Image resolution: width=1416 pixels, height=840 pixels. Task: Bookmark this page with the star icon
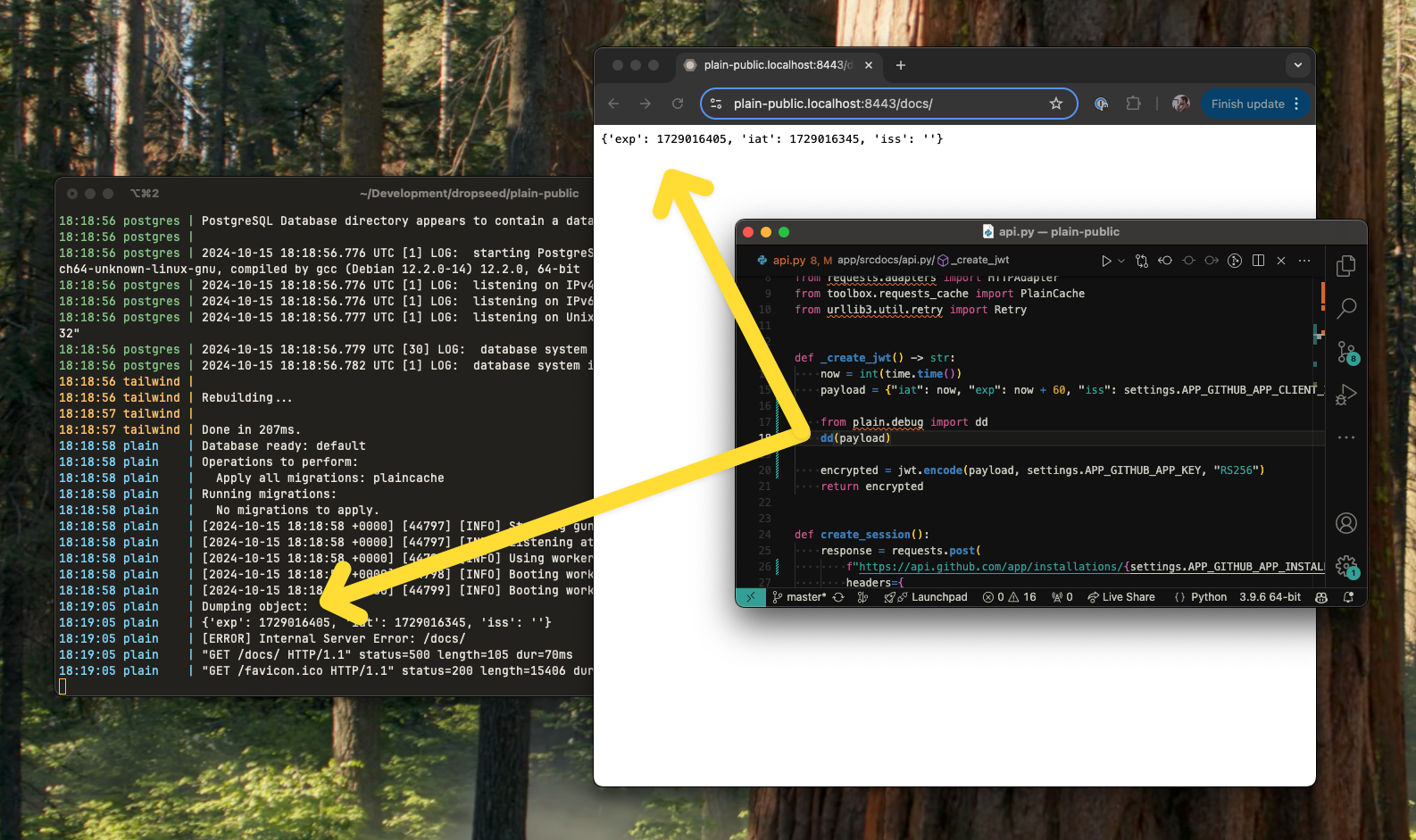(x=1056, y=104)
